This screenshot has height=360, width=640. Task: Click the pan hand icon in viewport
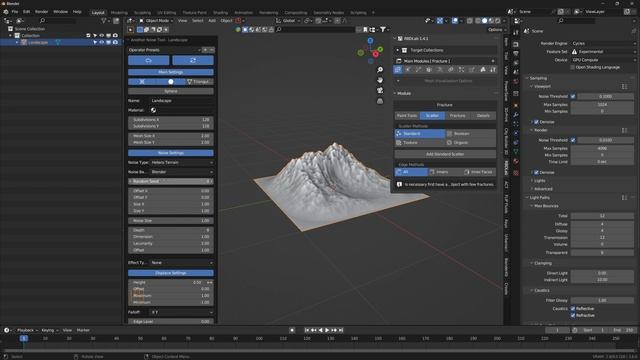pos(380,80)
